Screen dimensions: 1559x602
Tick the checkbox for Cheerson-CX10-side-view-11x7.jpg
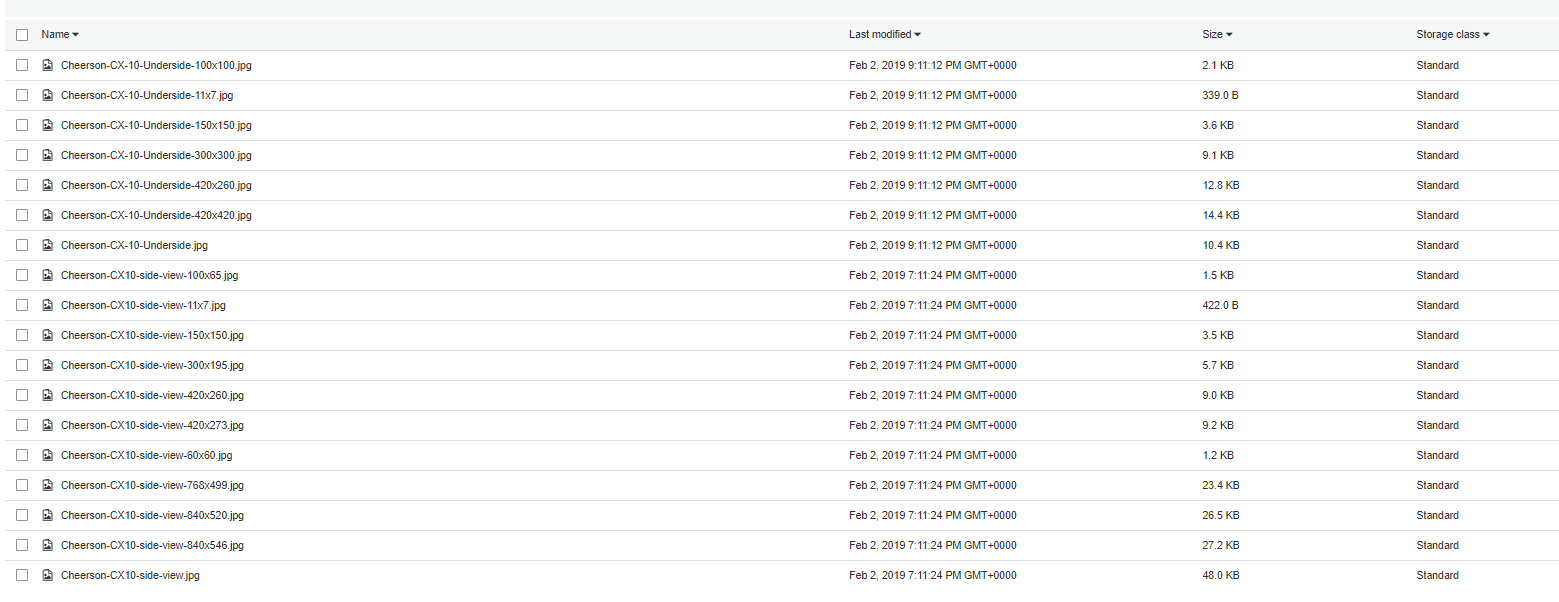[22, 304]
